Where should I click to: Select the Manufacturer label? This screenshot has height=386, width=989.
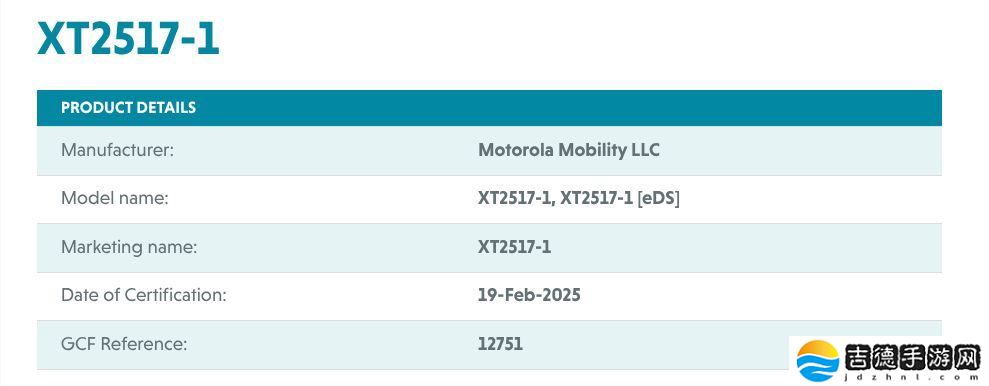point(117,150)
